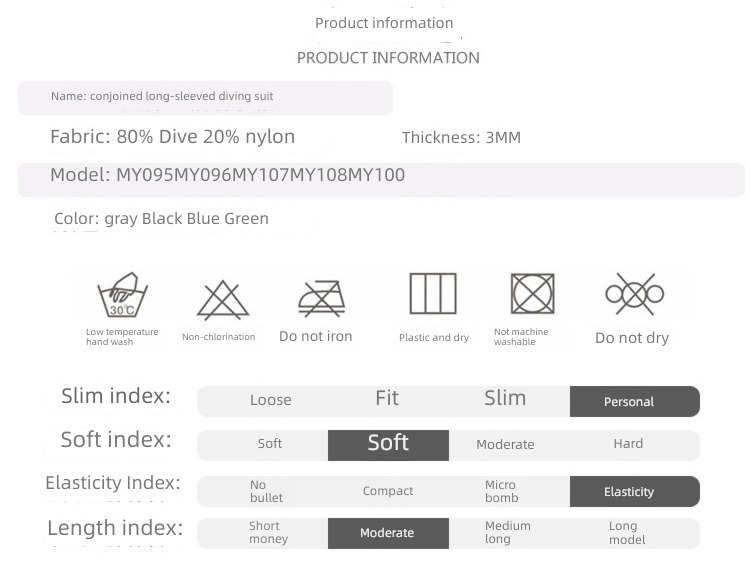Screen dimensions: 750x574
Task: Click the Fabric 80% Dive text
Action: [173, 137]
